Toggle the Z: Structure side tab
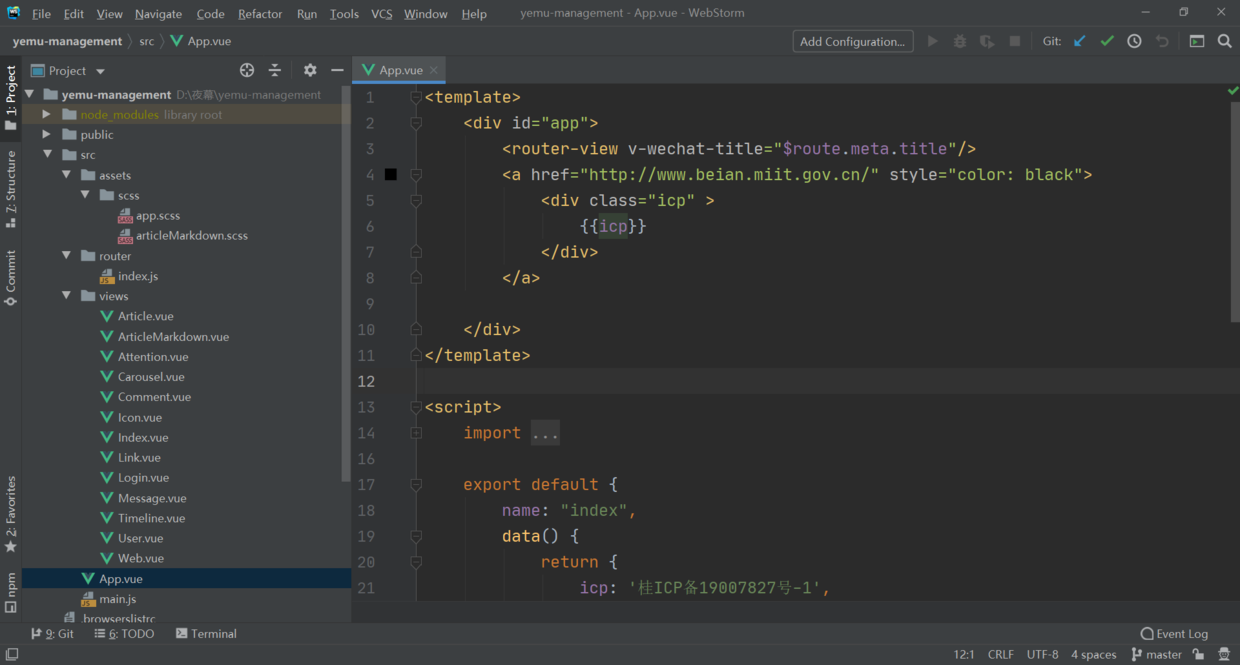This screenshot has width=1240, height=665. 11,189
